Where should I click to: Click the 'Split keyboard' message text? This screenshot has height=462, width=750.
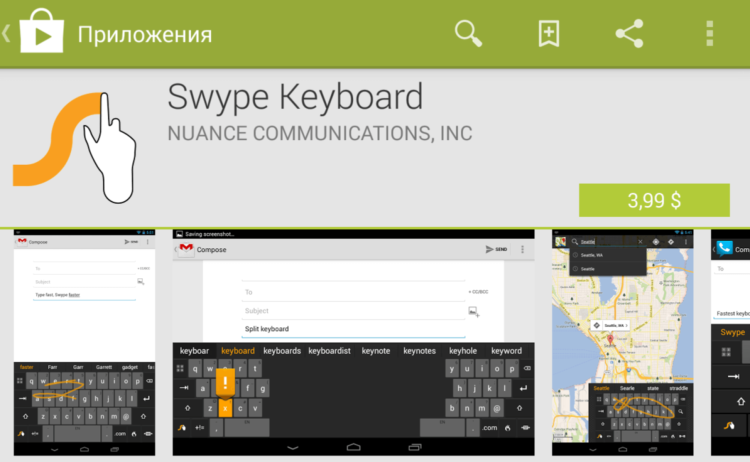point(267,329)
